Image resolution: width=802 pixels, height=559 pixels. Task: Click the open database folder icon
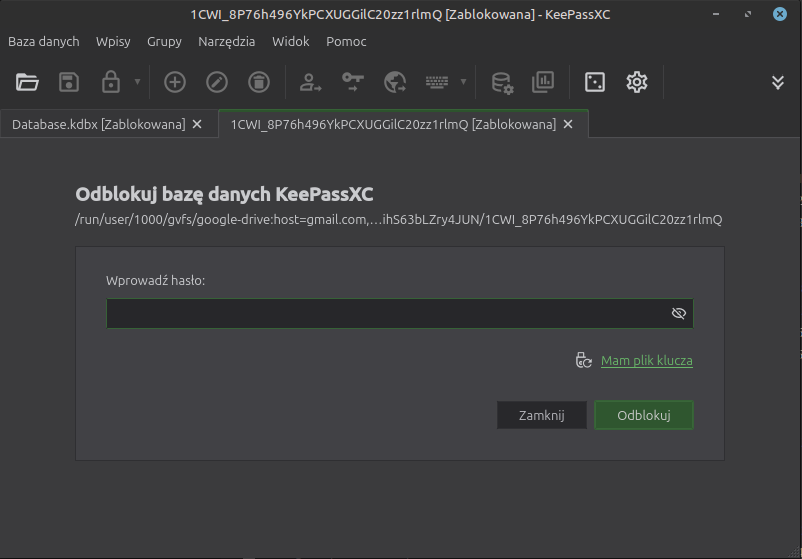[x=27, y=82]
